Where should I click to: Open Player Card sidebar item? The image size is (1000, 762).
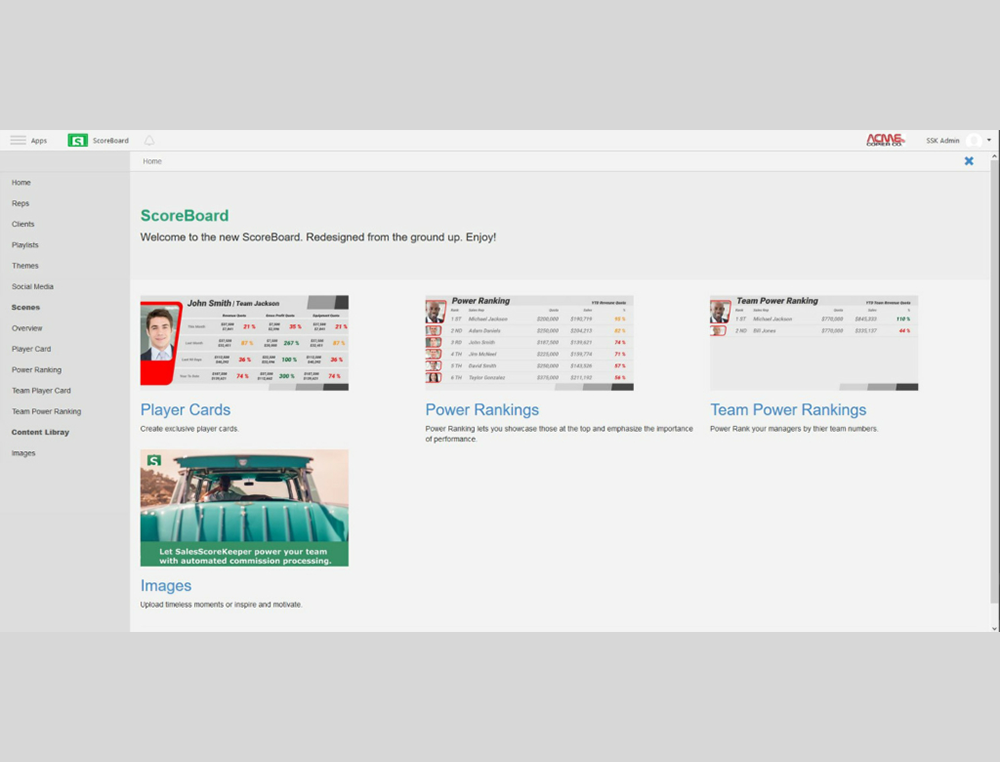pyautogui.click(x=31, y=349)
